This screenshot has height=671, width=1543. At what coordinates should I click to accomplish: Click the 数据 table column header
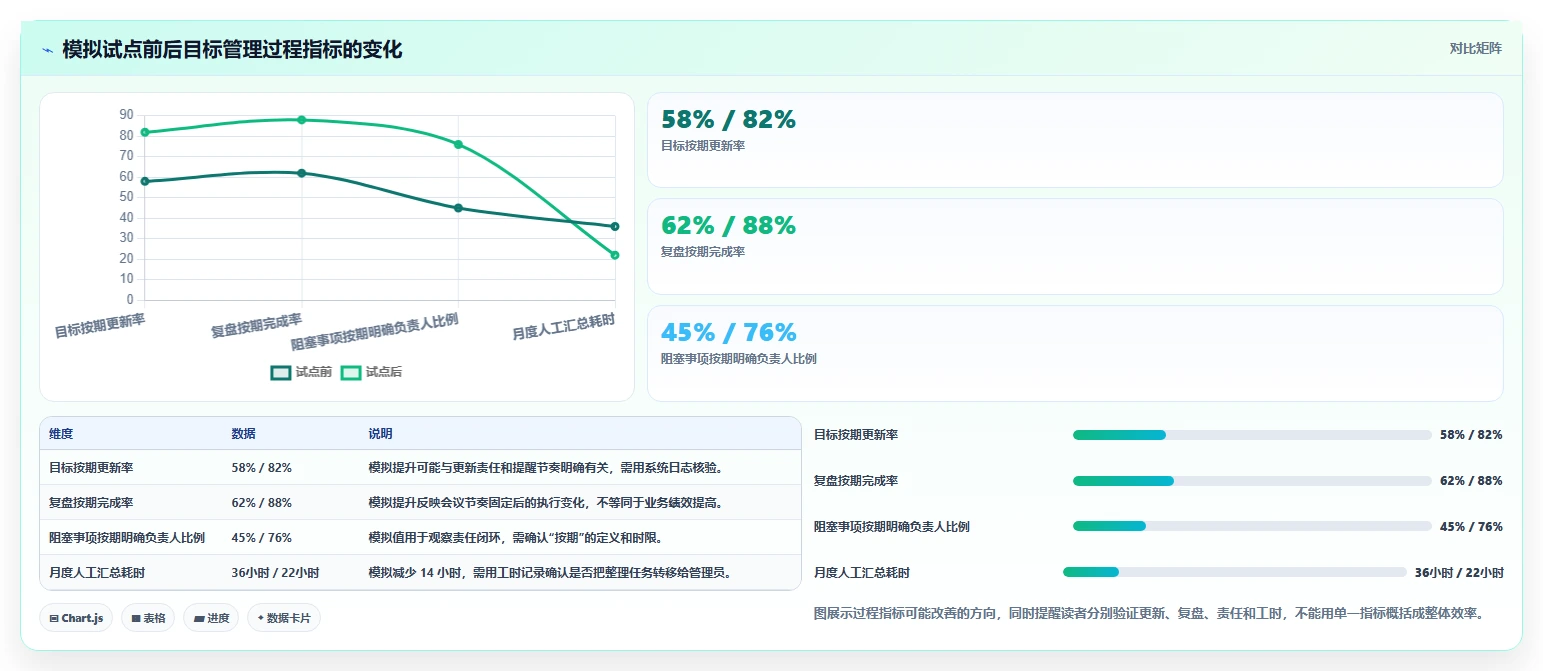click(244, 434)
